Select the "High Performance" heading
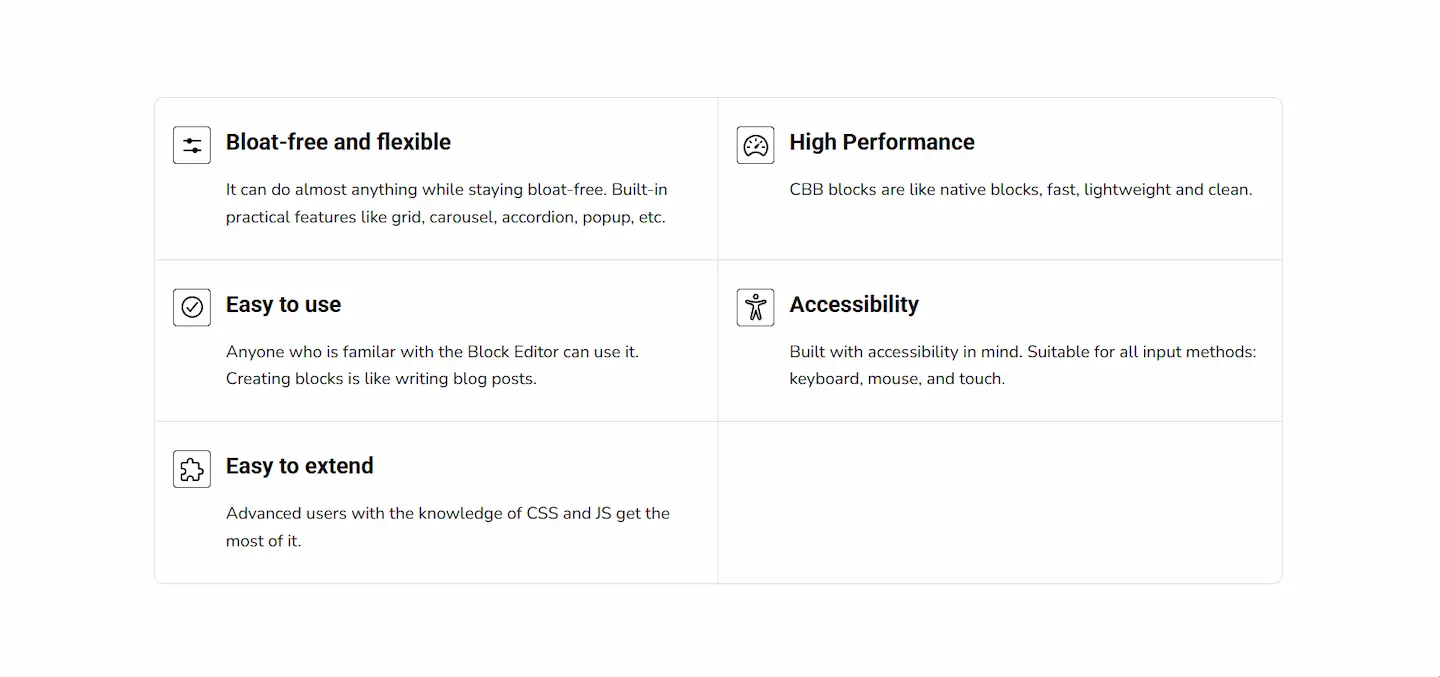The image size is (1440, 677). click(881, 142)
